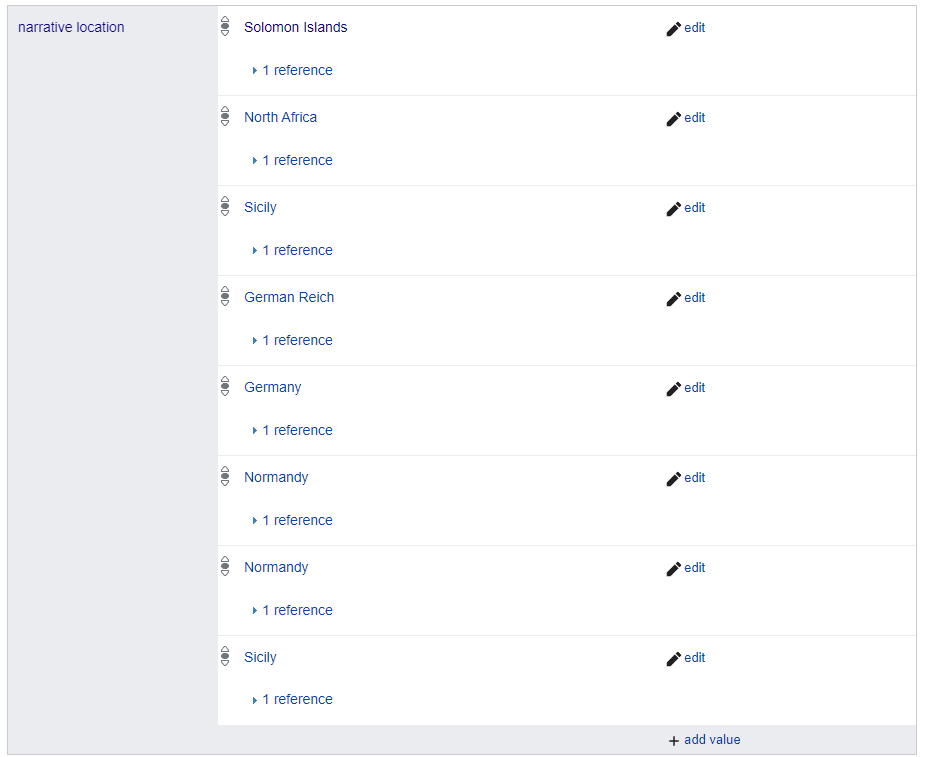Open rank selector next to Germany
This screenshot has width=927, height=757.
click(x=225, y=388)
